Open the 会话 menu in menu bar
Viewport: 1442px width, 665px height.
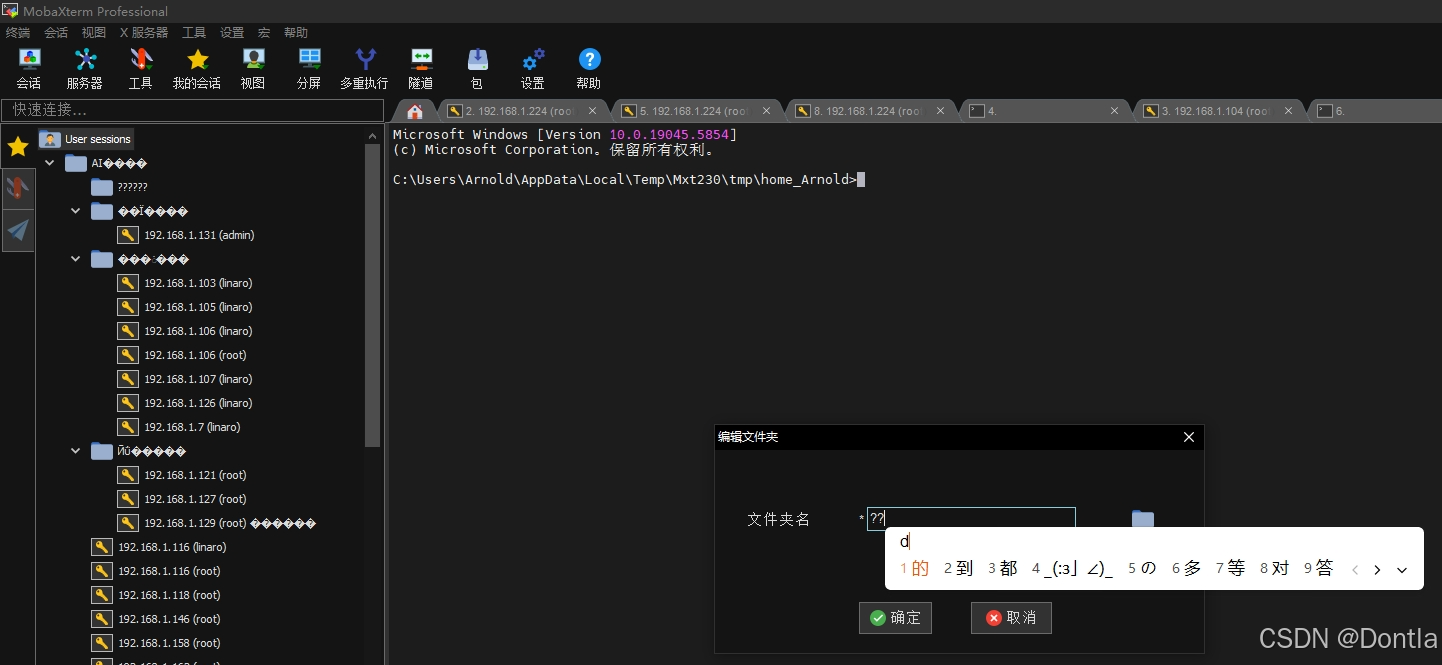tap(56, 32)
